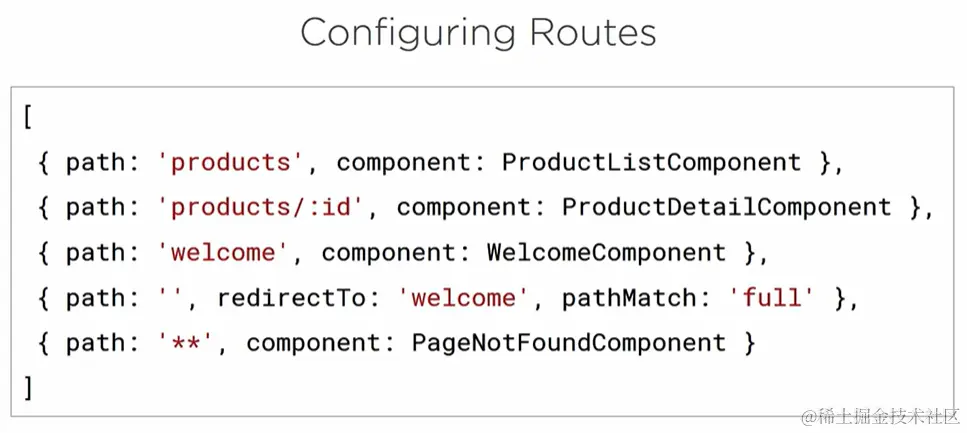Click 'component:' keyword in products/:id route
The width and height of the screenshot is (967, 433).
[x=471, y=208]
